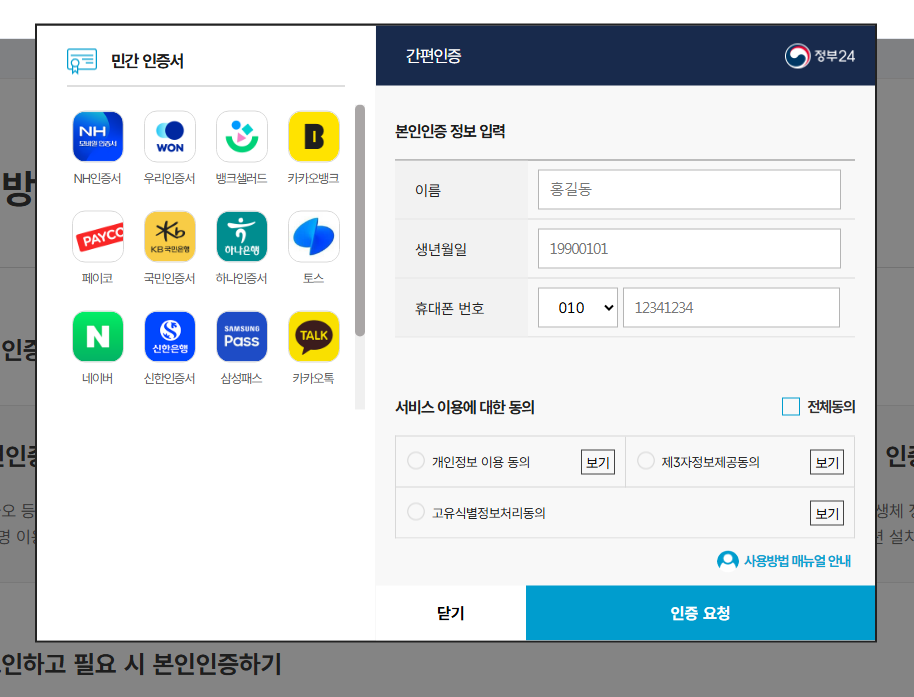Select the 카카오톡 certificate icon
914x697 pixels.
[x=313, y=336]
